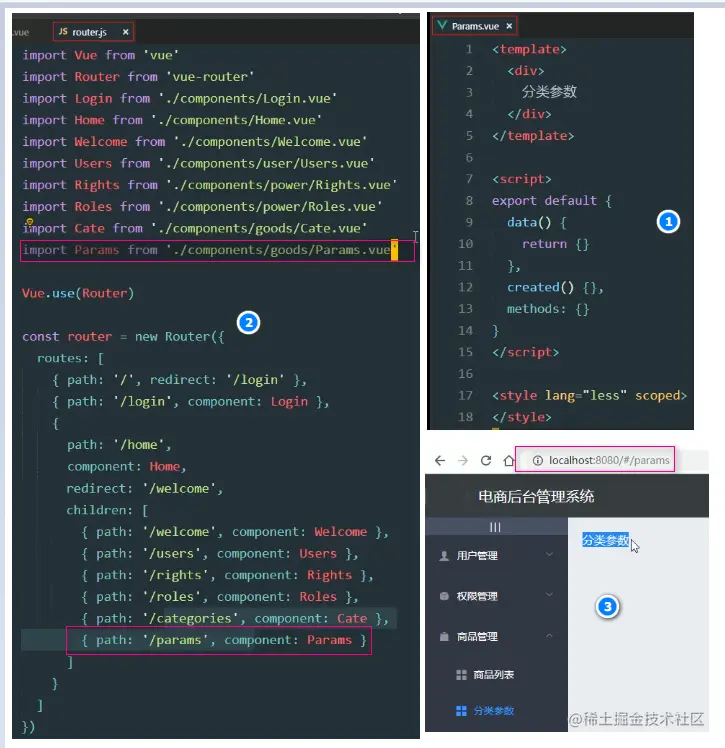Click the grid icon beside 商品列表
The width and height of the screenshot is (725, 748).
pyautogui.click(x=461, y=675)
